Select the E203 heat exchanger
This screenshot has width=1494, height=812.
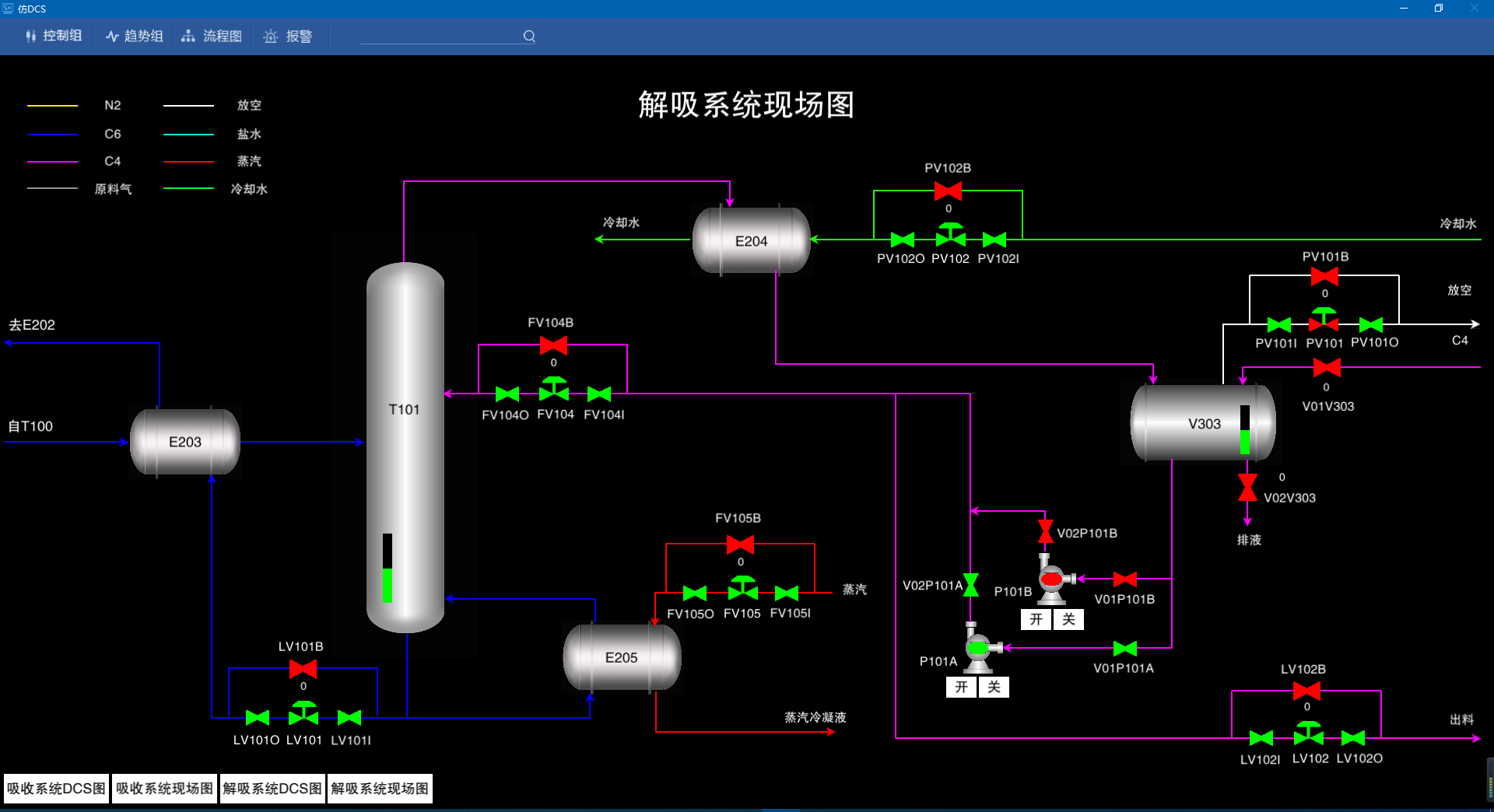point(185,441)
